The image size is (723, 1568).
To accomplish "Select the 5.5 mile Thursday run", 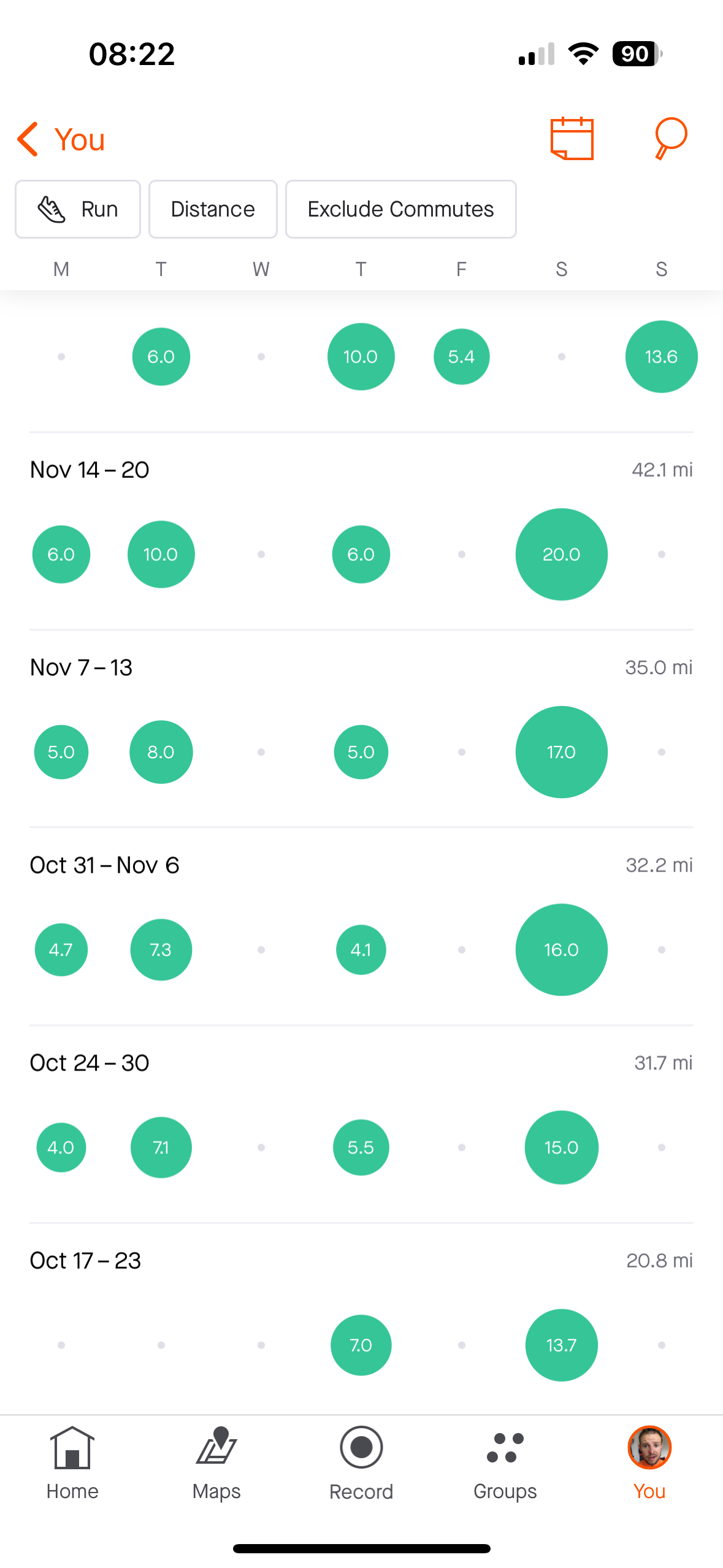I will click(x=361, y=1147).
